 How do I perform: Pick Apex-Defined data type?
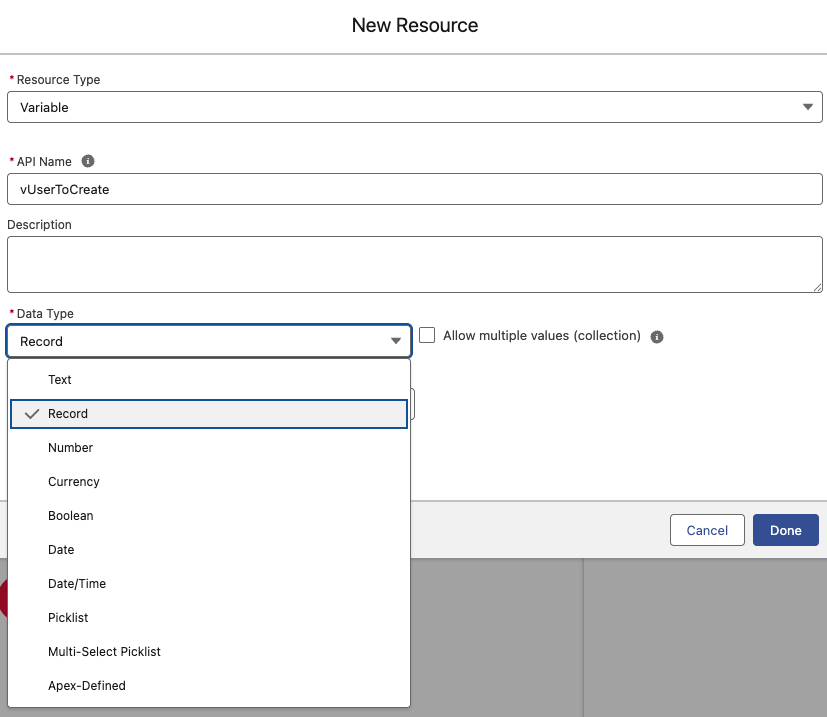[87, 686]
